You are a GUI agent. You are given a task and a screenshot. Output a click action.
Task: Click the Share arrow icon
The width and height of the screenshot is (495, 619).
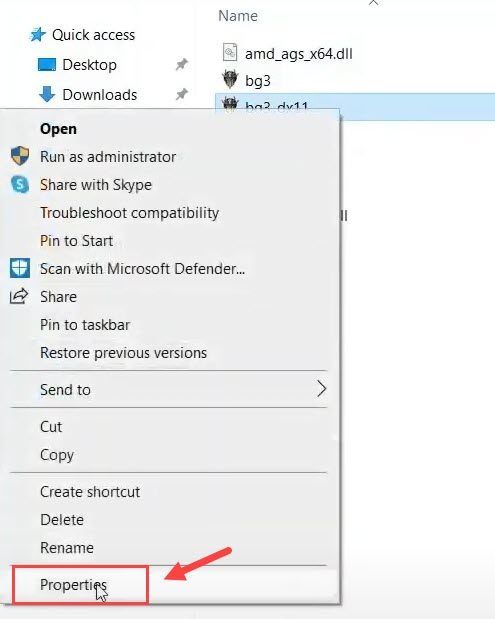(19, 296)
